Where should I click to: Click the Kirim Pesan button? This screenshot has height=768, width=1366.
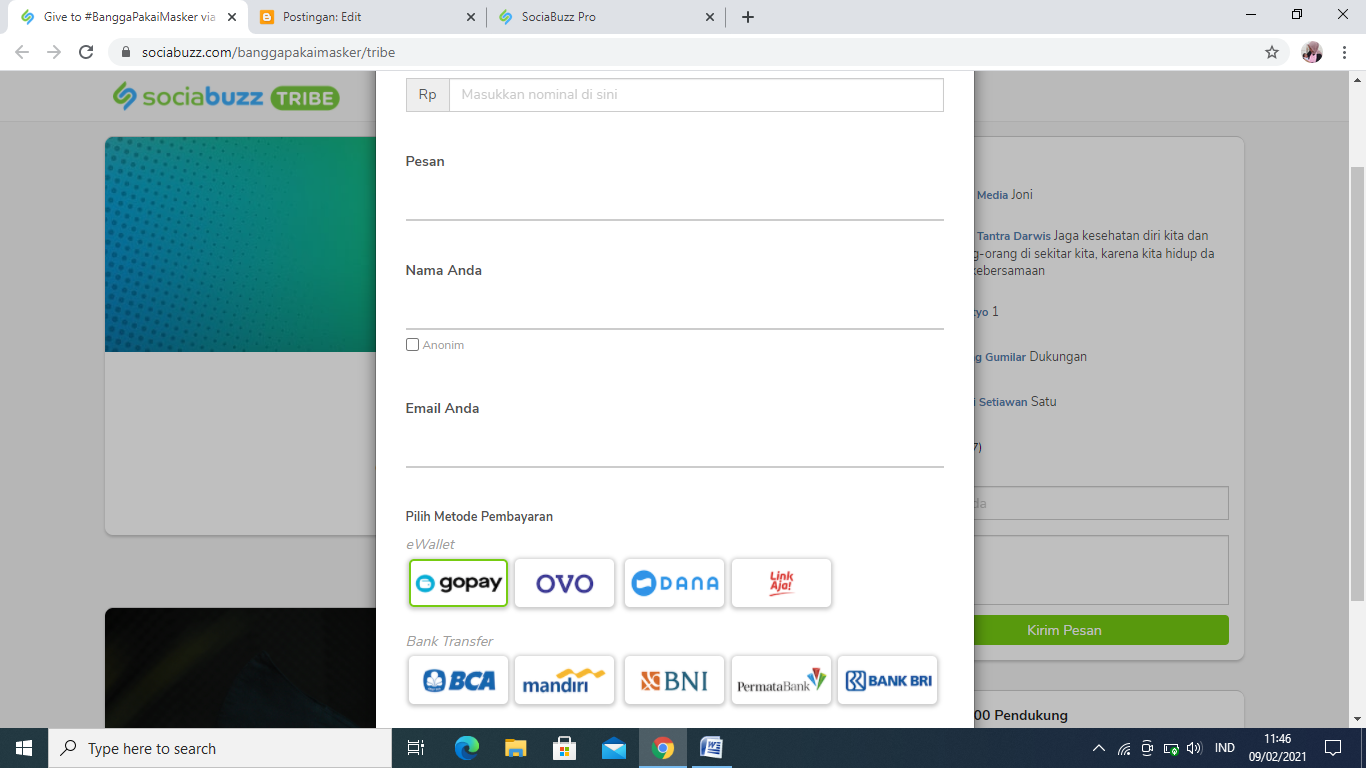tap(1064, 630)
